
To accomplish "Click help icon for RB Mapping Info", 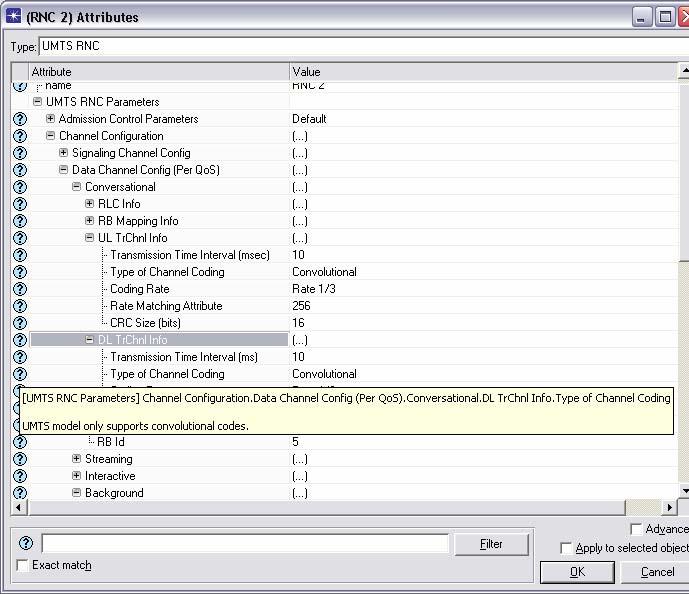I will pos(20,221).
